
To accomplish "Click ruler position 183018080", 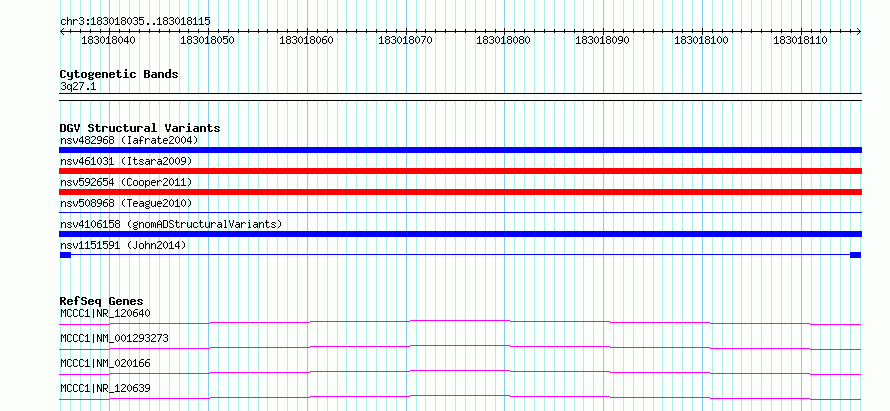I will click(x=504, y=40).
